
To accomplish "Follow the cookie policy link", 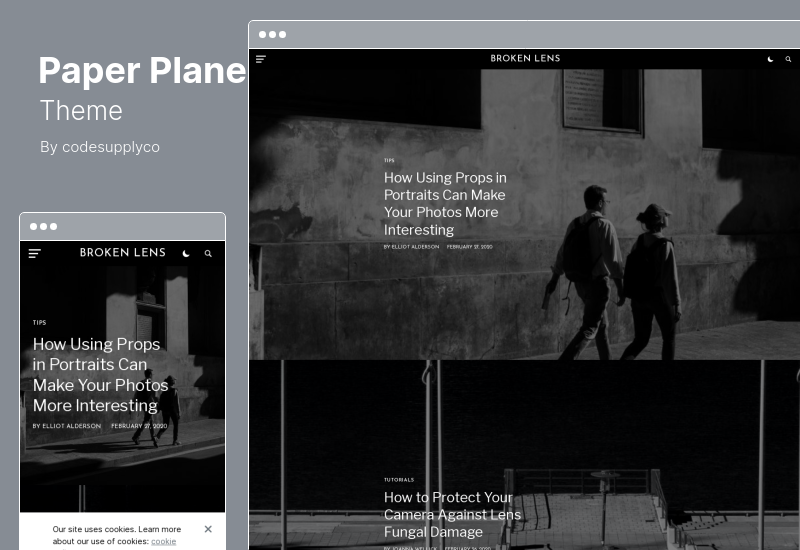I will [x=163, y=541].
